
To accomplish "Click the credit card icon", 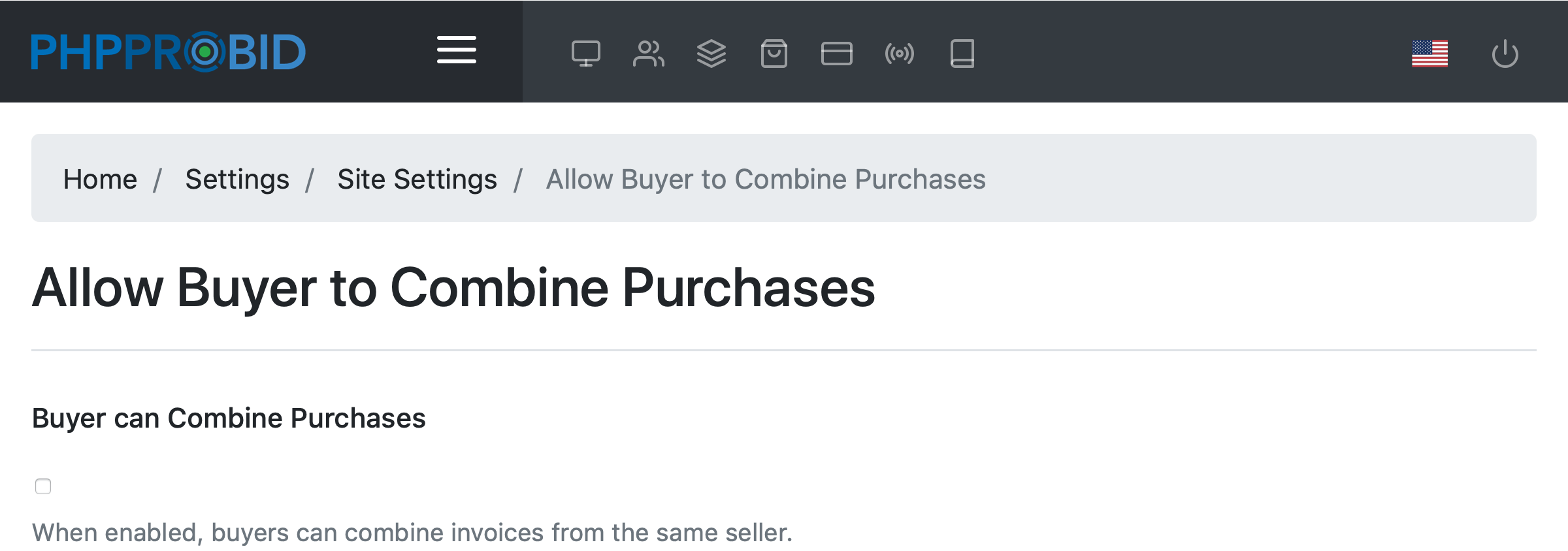I will (x=836, y=54).
